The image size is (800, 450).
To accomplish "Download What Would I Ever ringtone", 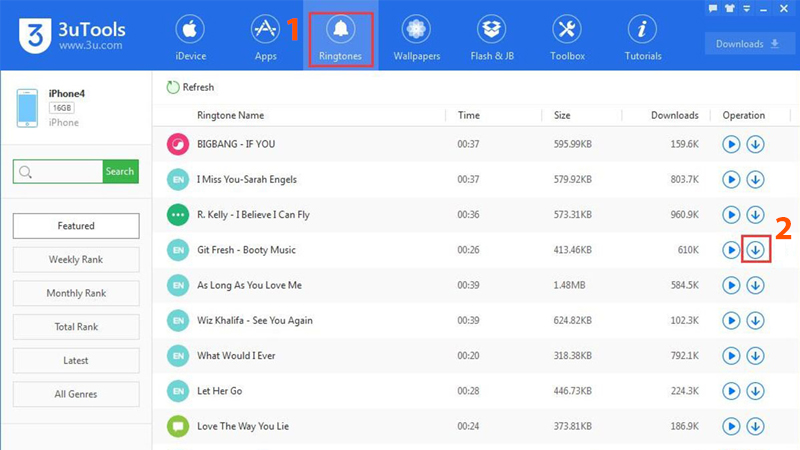I will (756, 356).
